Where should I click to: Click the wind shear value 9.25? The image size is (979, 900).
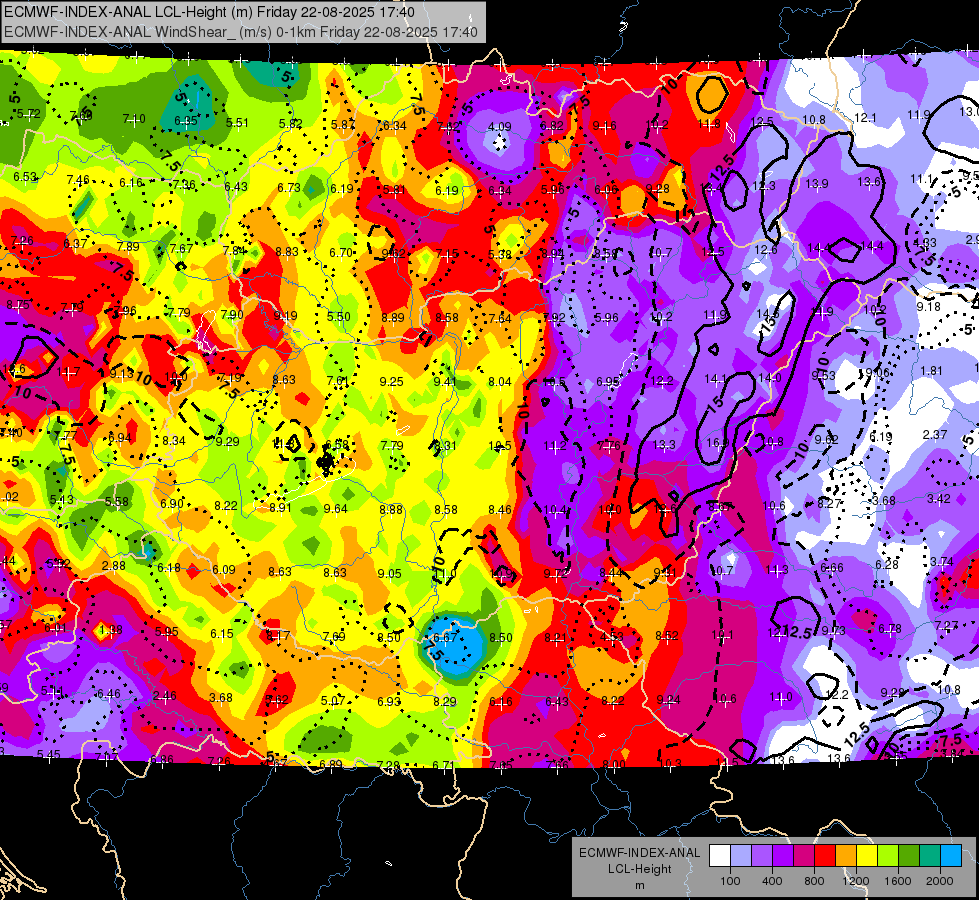click(x=391, y=382)
